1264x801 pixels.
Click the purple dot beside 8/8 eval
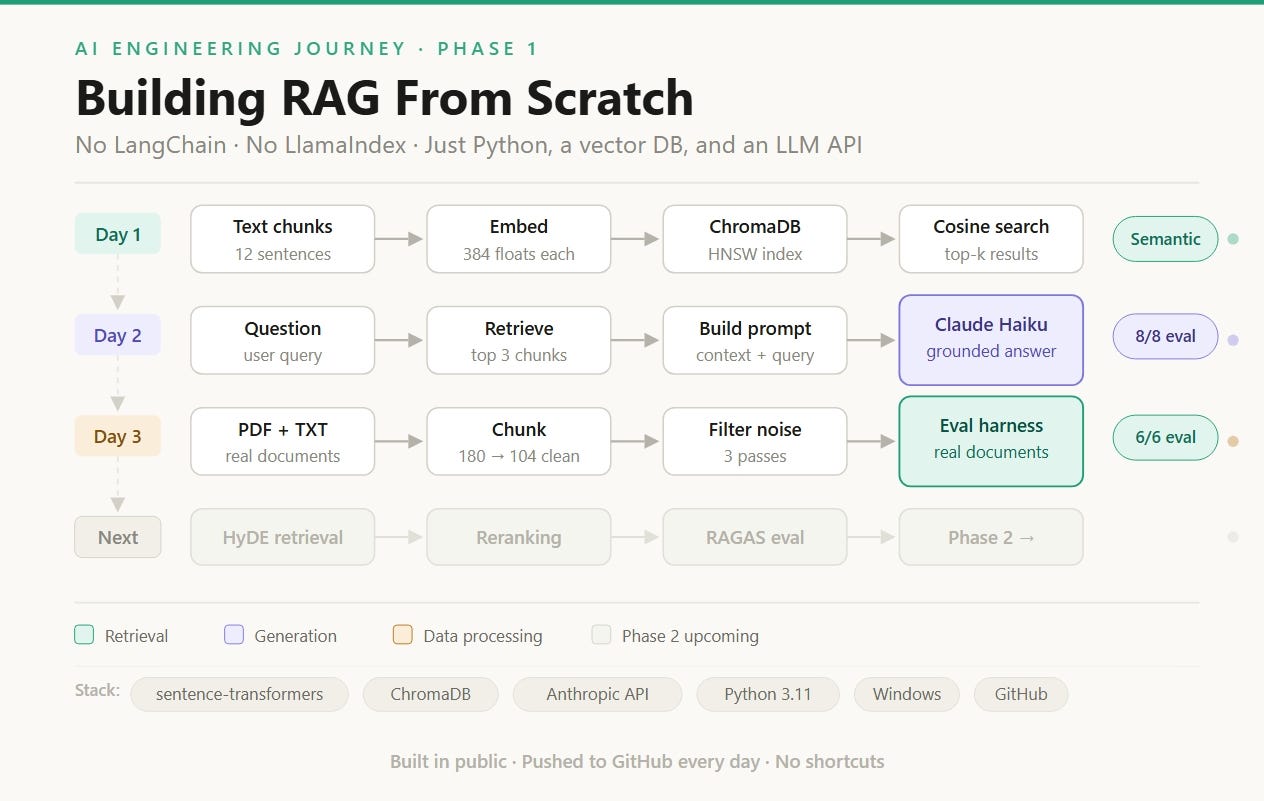click(x=1233, y=340)
